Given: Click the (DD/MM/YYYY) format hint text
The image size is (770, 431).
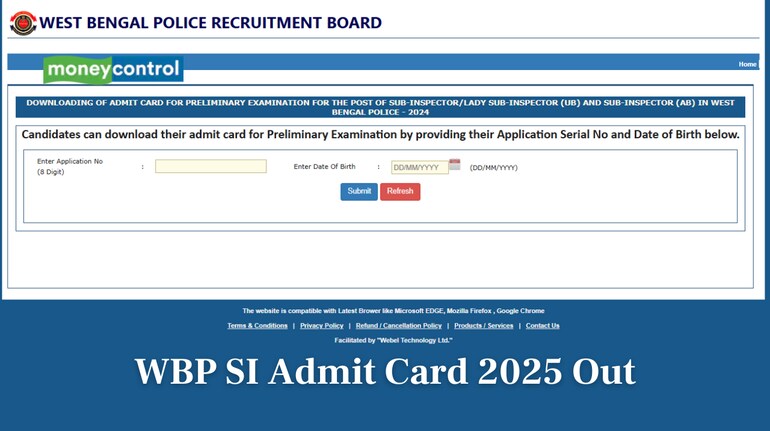Looking at the screenshot, I should click(493, 168).
